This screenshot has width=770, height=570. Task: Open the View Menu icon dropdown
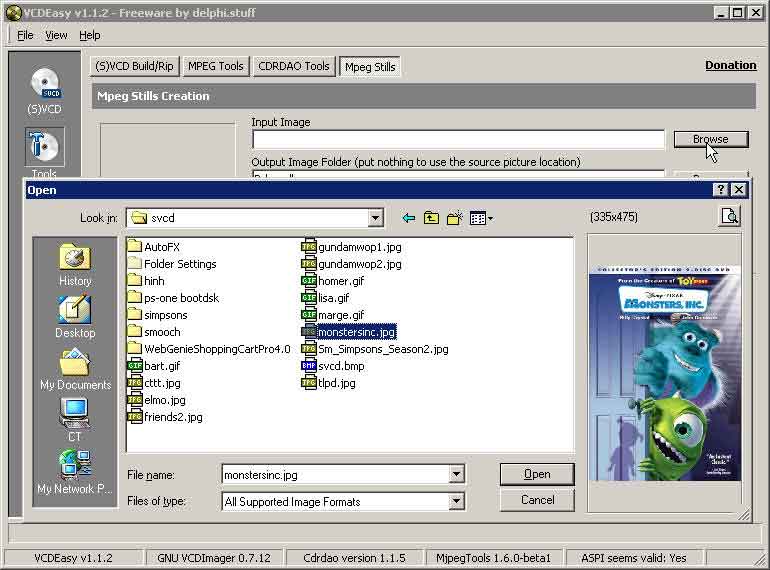(x=481, y=218)
